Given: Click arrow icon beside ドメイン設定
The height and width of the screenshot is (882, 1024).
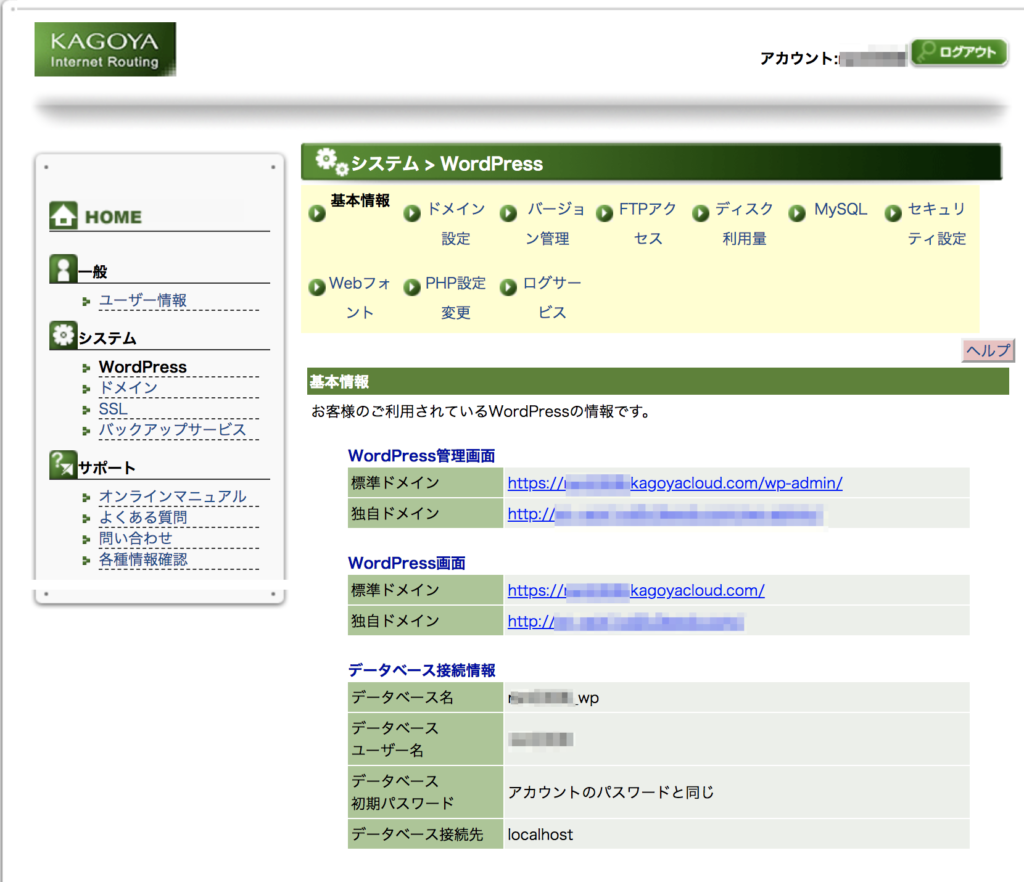Looking at the screenshot, I should pos(412,213).
